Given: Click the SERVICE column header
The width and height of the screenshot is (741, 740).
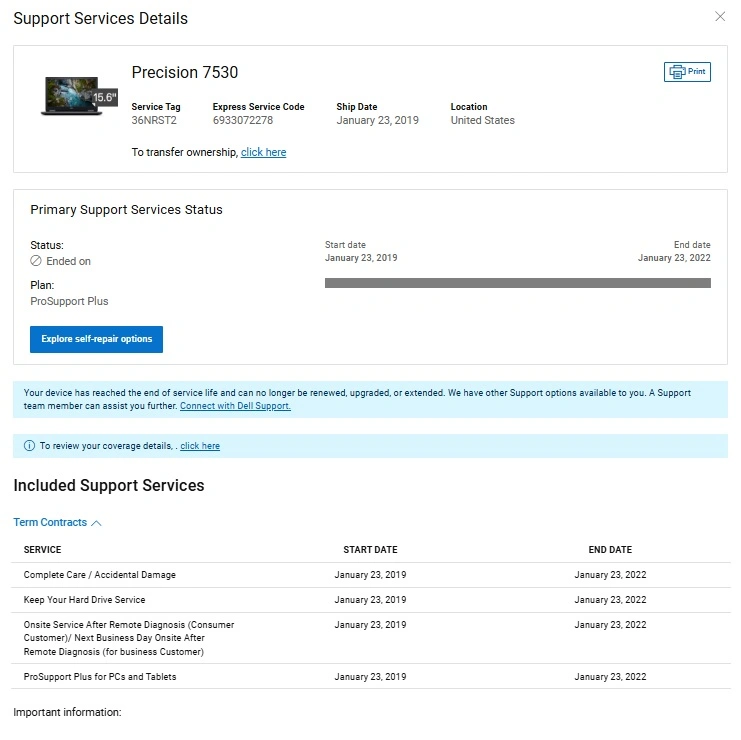Looking at the screenshot, I should [42, 550].
